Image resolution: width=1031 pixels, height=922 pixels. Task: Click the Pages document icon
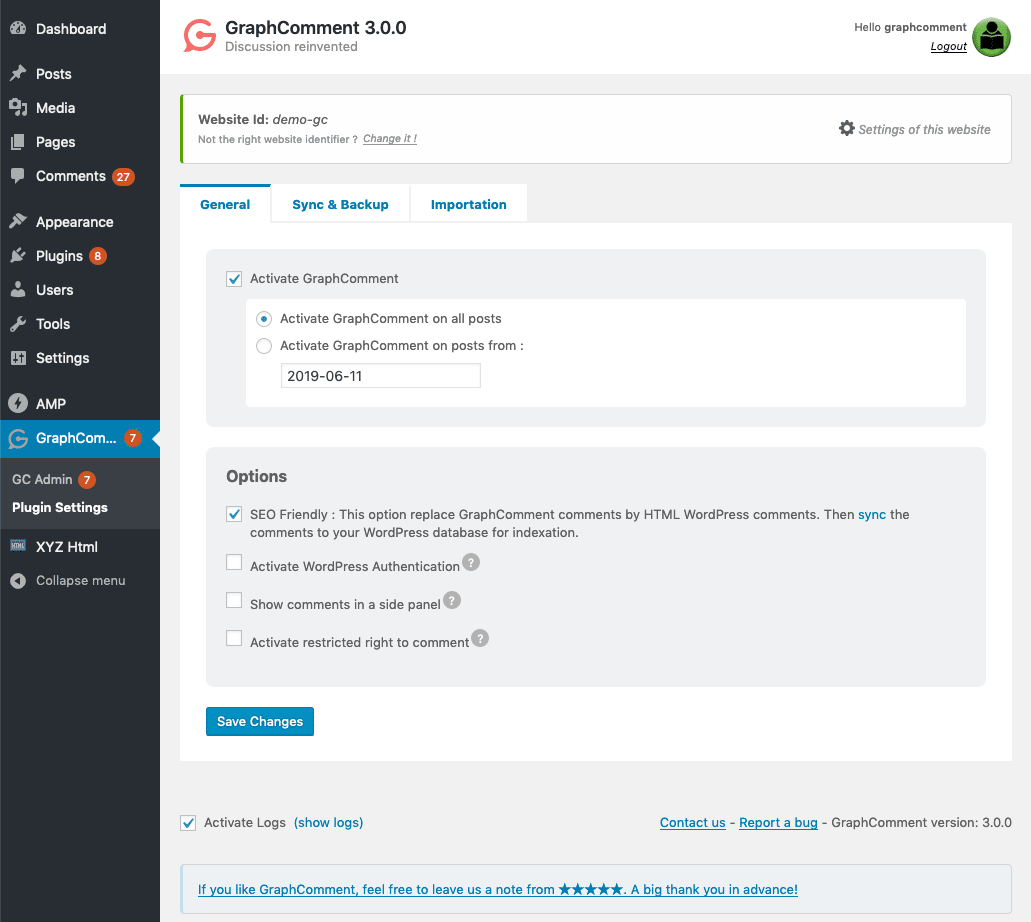click(x=18, y=141)
